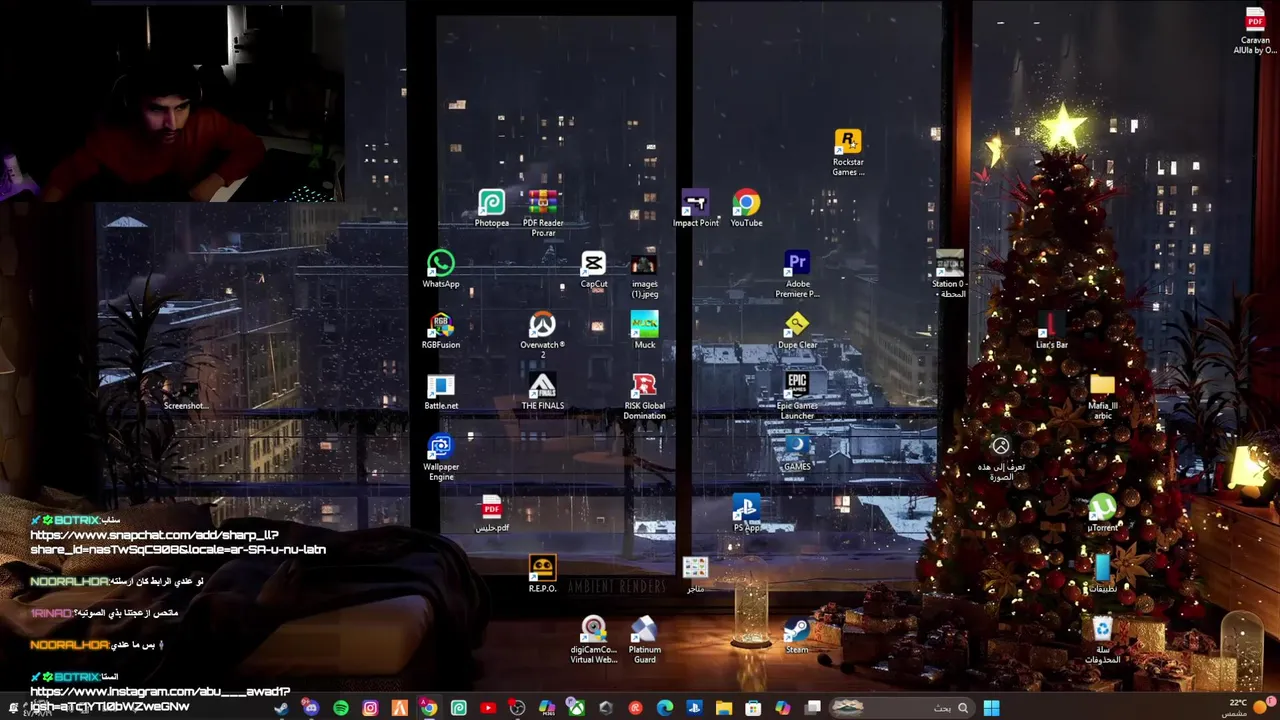Open Microsoft Store in taskbar

click(x=753, y=708)
